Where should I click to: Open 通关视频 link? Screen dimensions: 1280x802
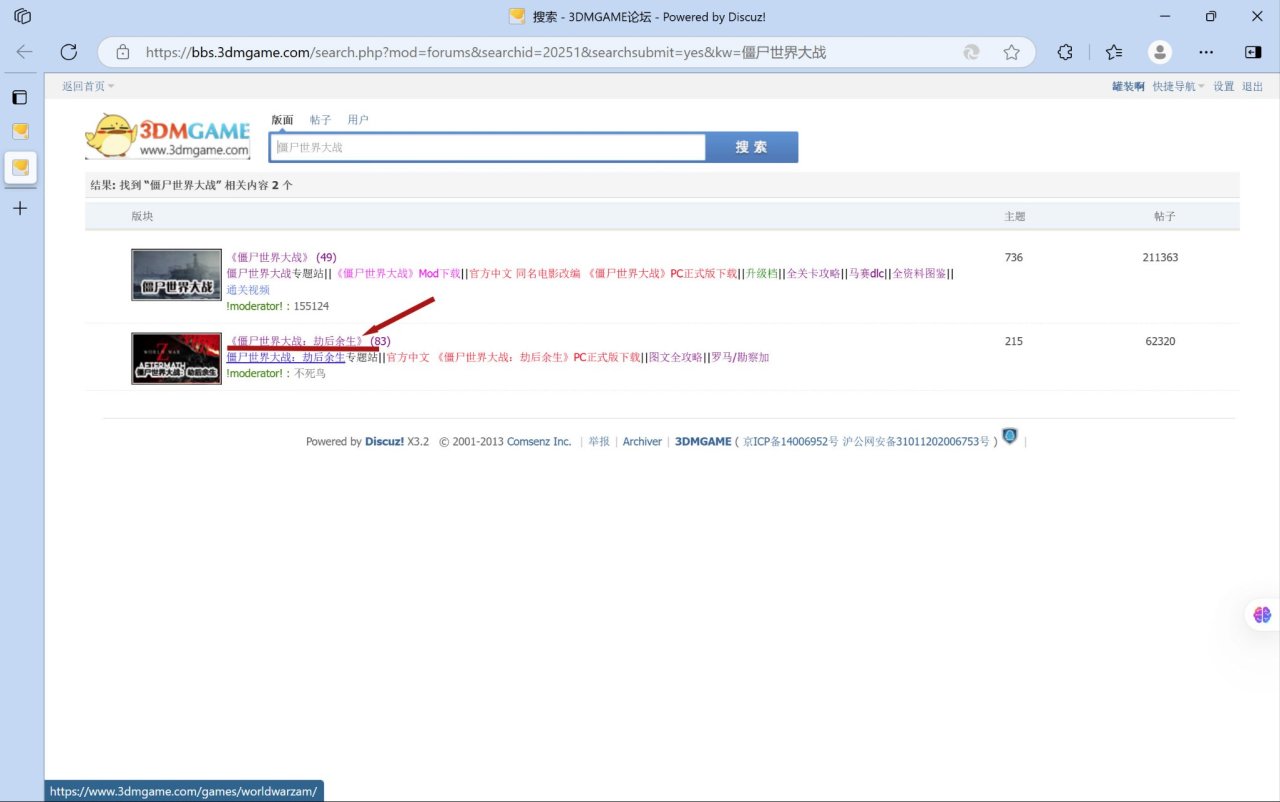pyautogui.click(x=248, y=290)
